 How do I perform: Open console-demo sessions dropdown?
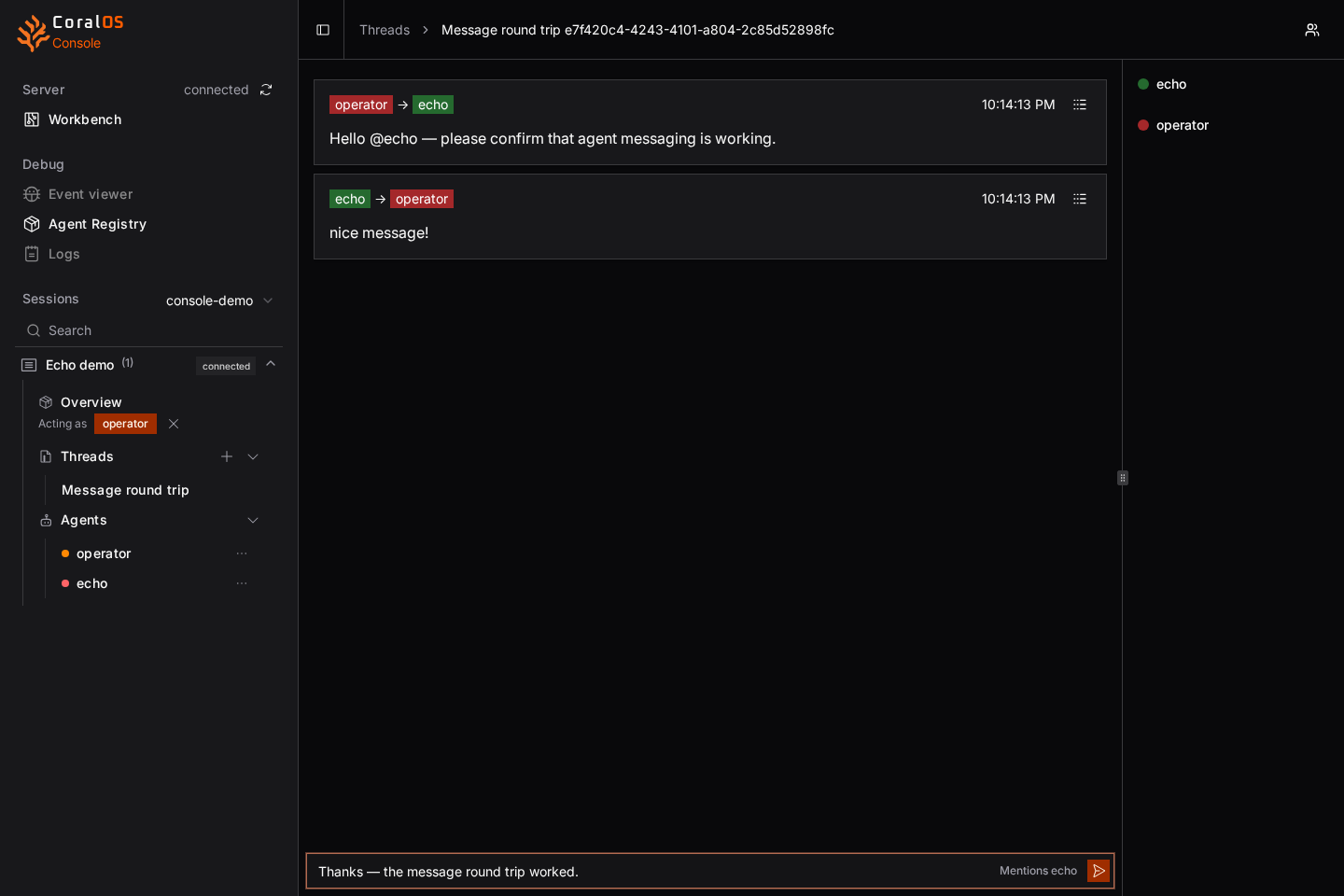(219, 301)
